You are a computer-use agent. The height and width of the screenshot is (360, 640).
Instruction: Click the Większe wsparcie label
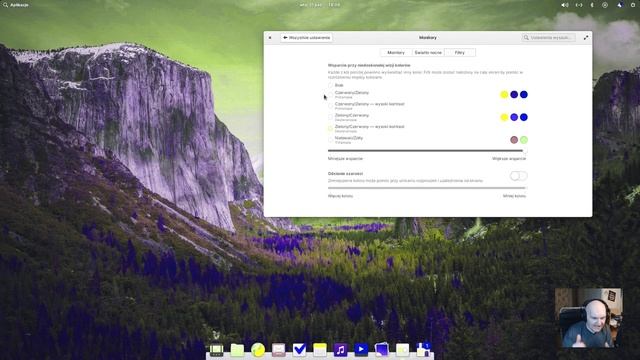509,159
